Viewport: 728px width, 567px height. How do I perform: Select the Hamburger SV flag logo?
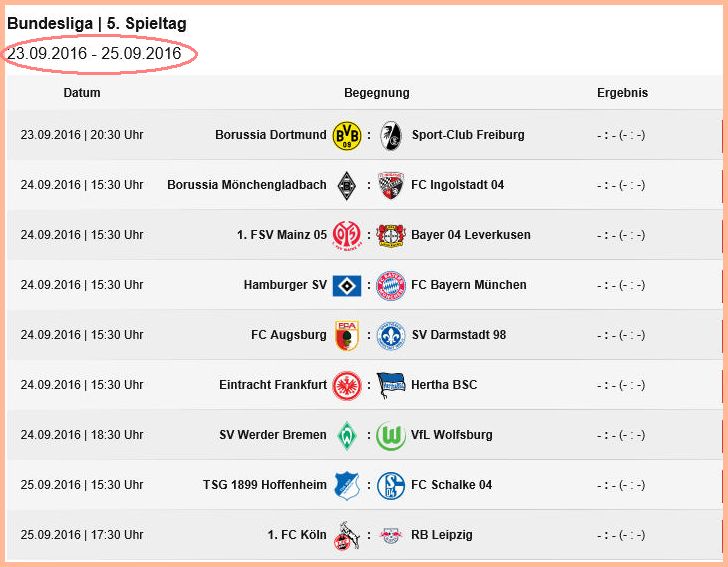coord(347,286)
